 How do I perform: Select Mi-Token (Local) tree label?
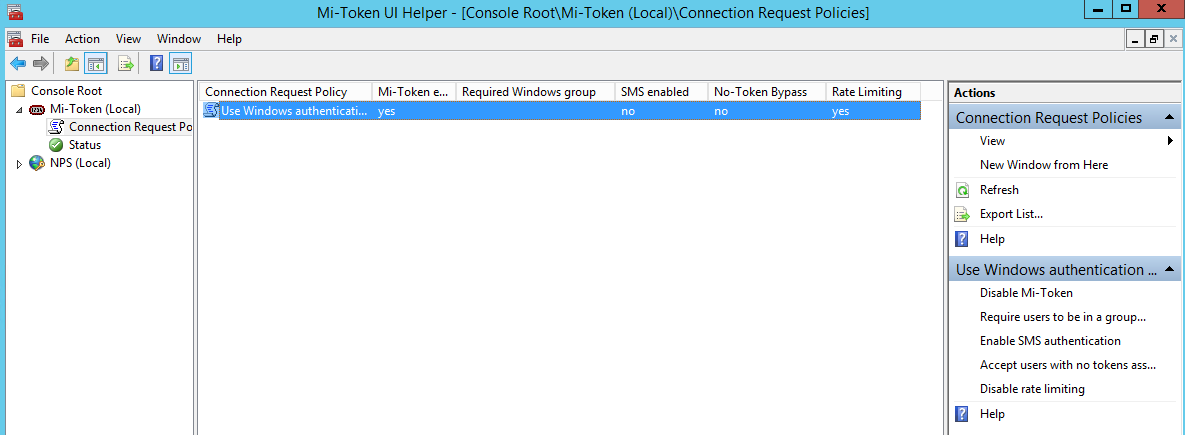pyautogui.click(x=95, y=109)
